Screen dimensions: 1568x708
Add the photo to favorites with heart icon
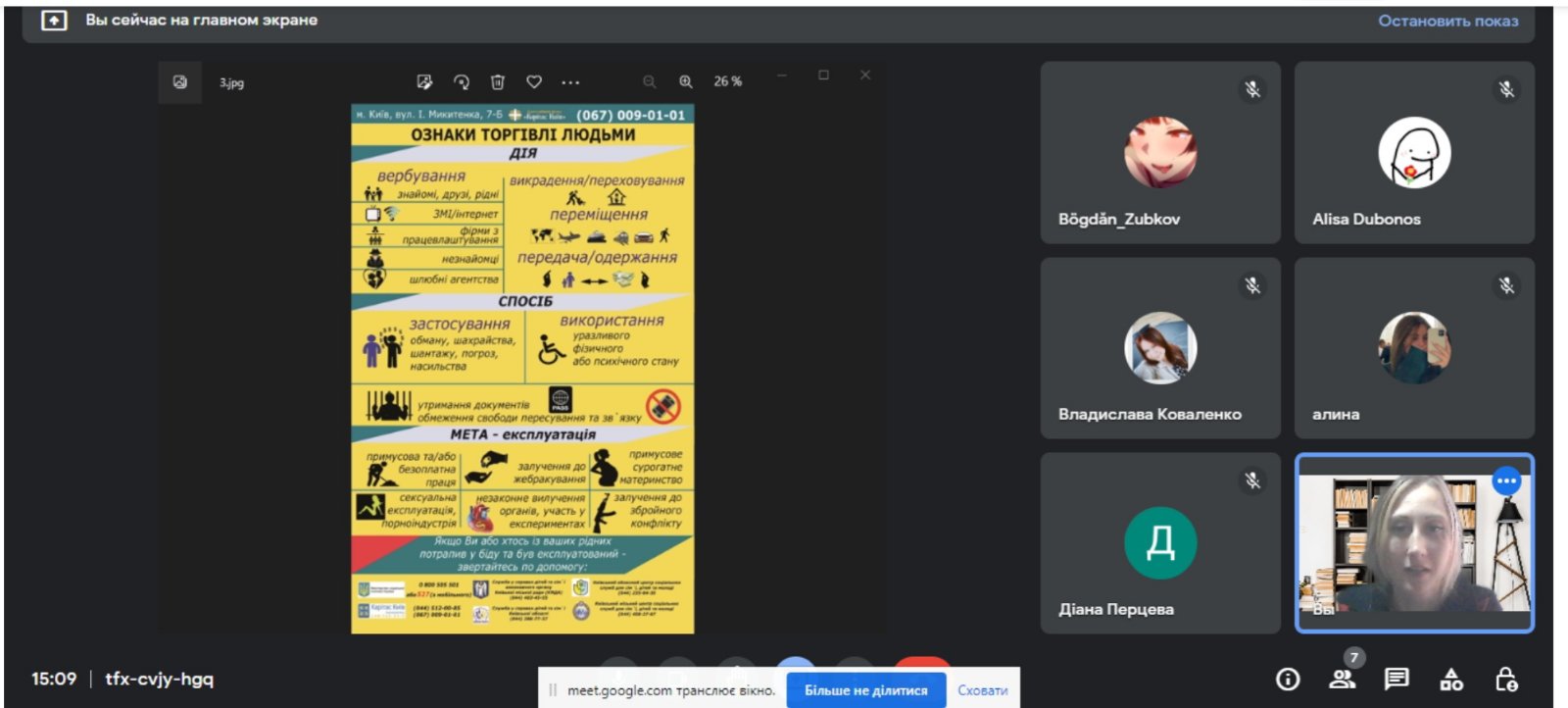point(534,82)
